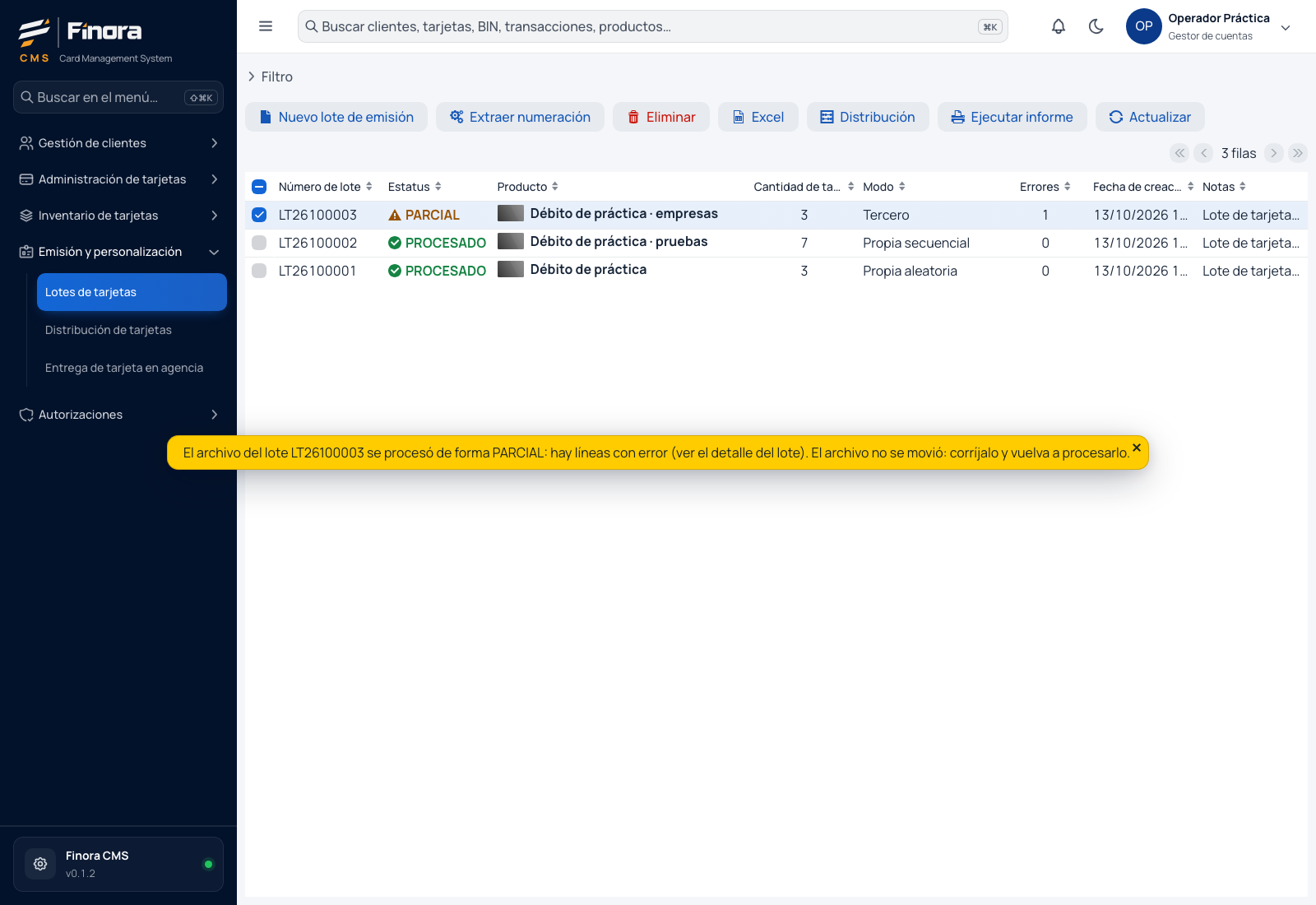Click the Distribución toolbar button
The height and width of the screenshot is (905, 1316).
(868, 117)
